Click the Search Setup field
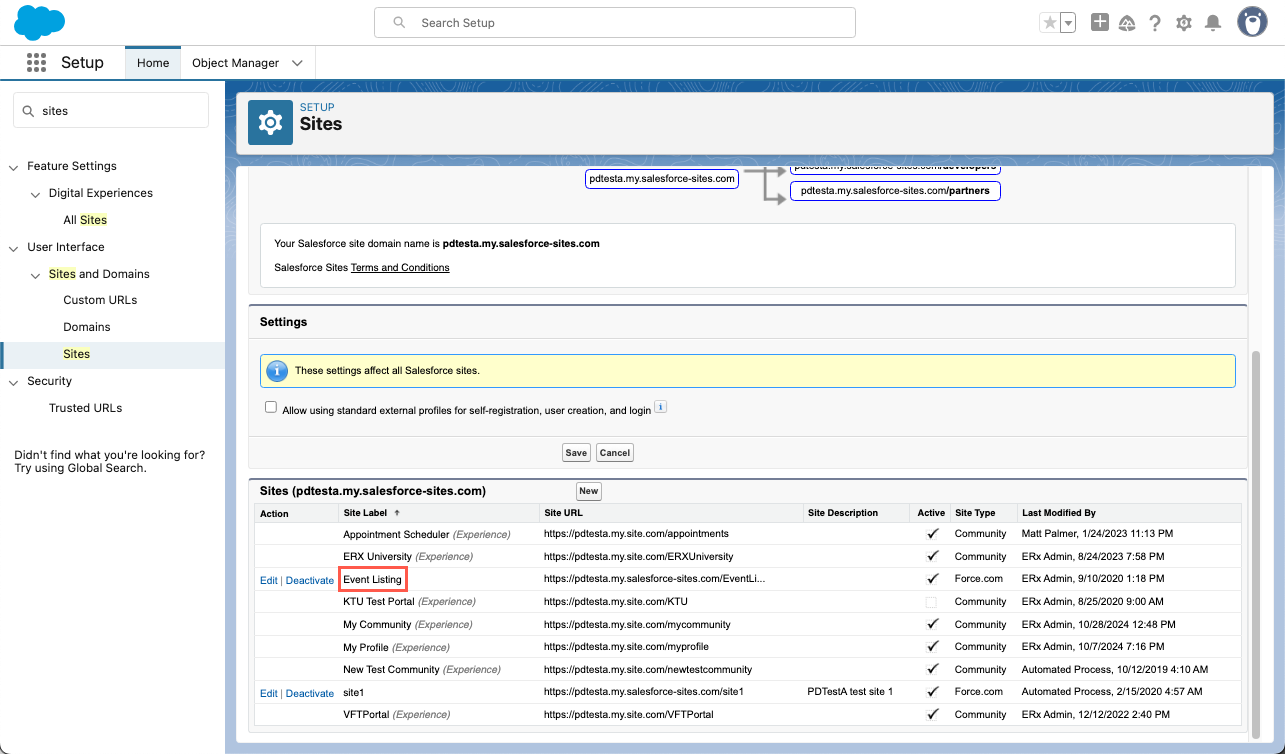Screen dimensions: 1285x754 615,22
